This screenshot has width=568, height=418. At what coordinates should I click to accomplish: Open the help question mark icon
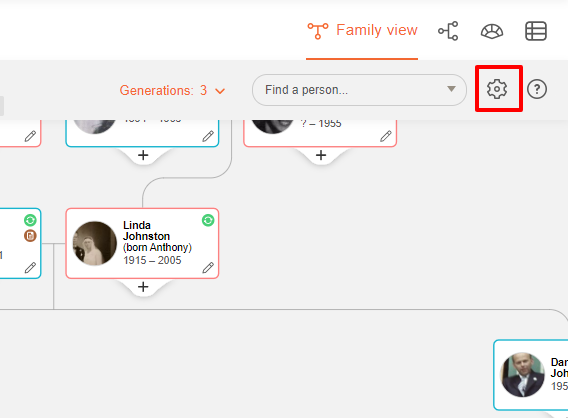tap(536, 89)
